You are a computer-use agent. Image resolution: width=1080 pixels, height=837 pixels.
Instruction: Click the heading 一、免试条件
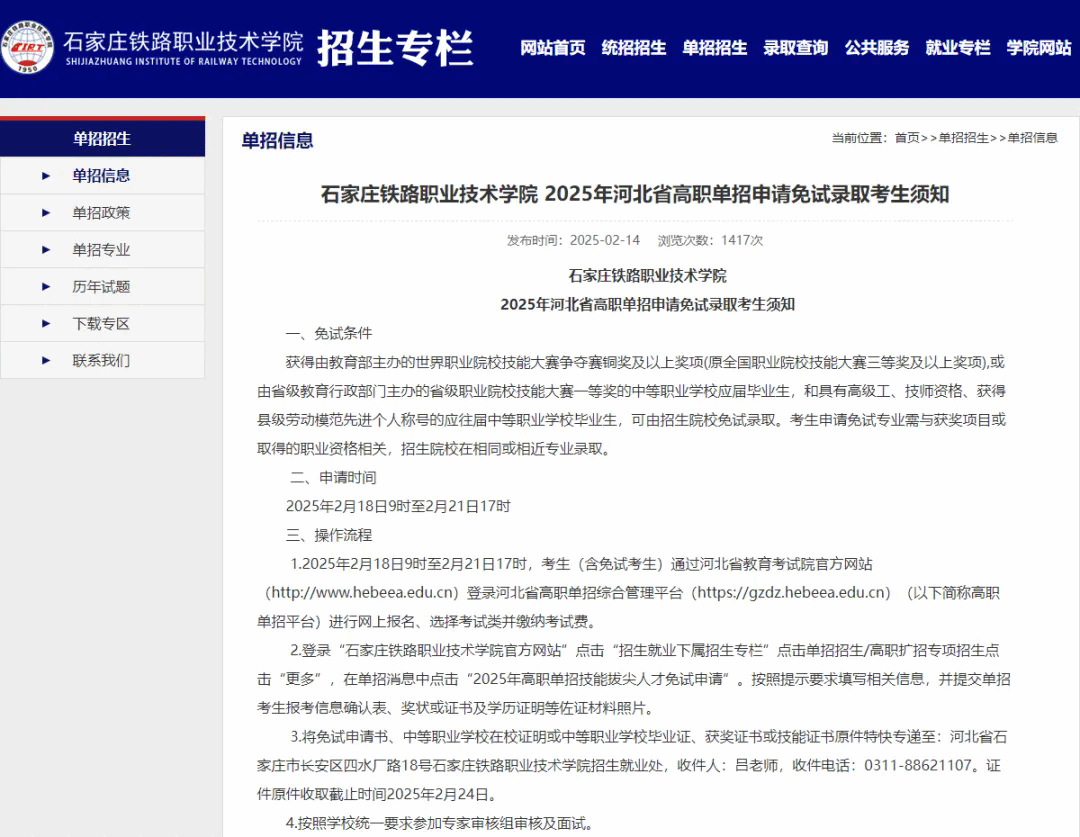329,333
